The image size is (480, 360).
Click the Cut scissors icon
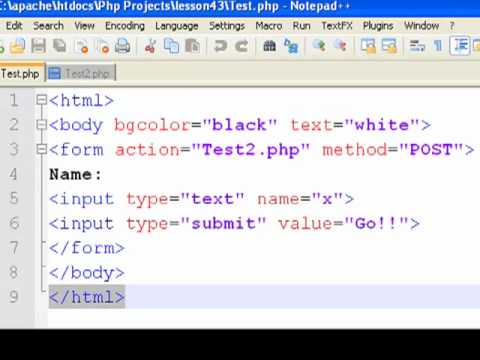(x=150, y=46)
